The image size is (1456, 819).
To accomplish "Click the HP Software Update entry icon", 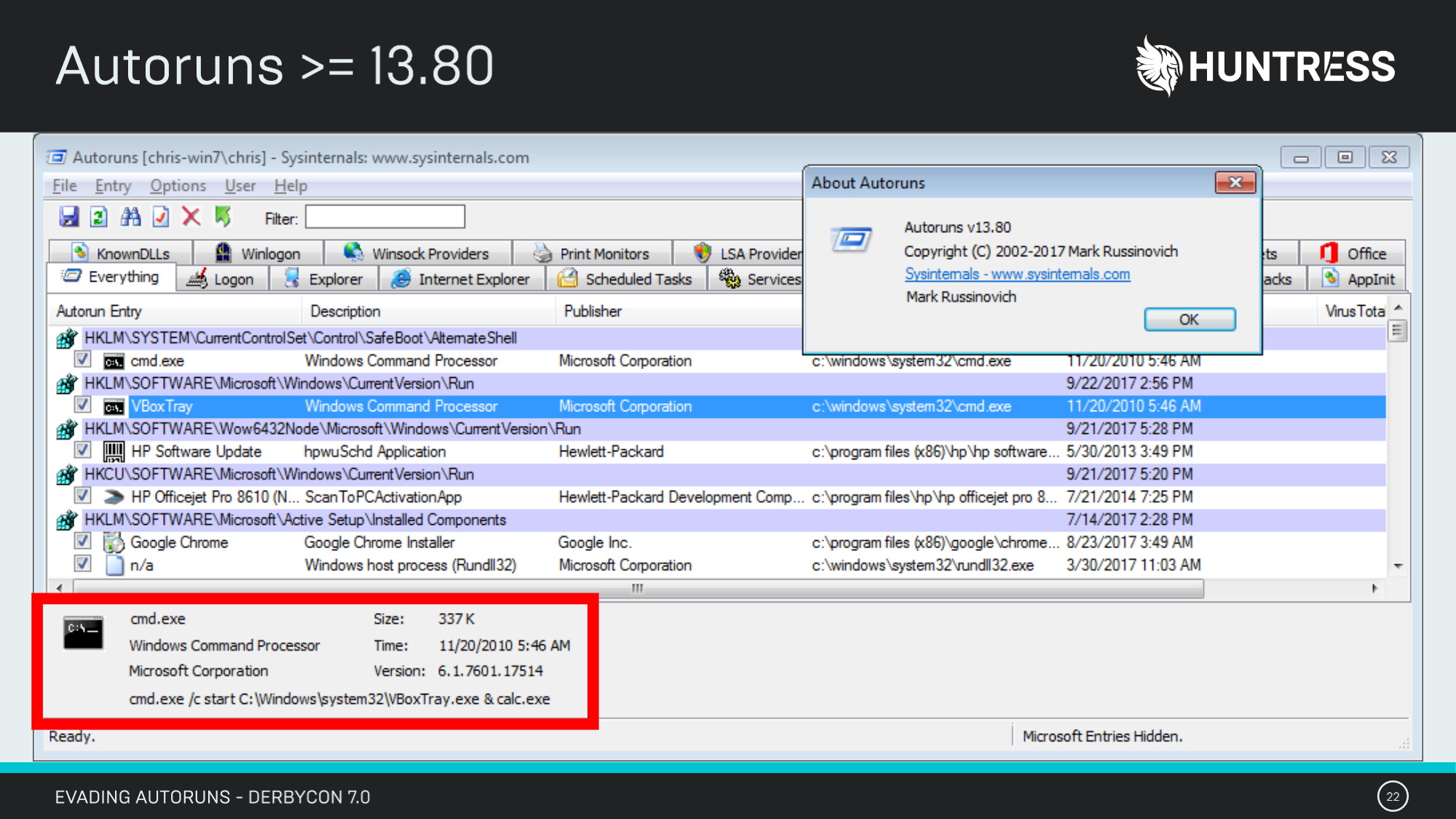I will click(114, 452).
